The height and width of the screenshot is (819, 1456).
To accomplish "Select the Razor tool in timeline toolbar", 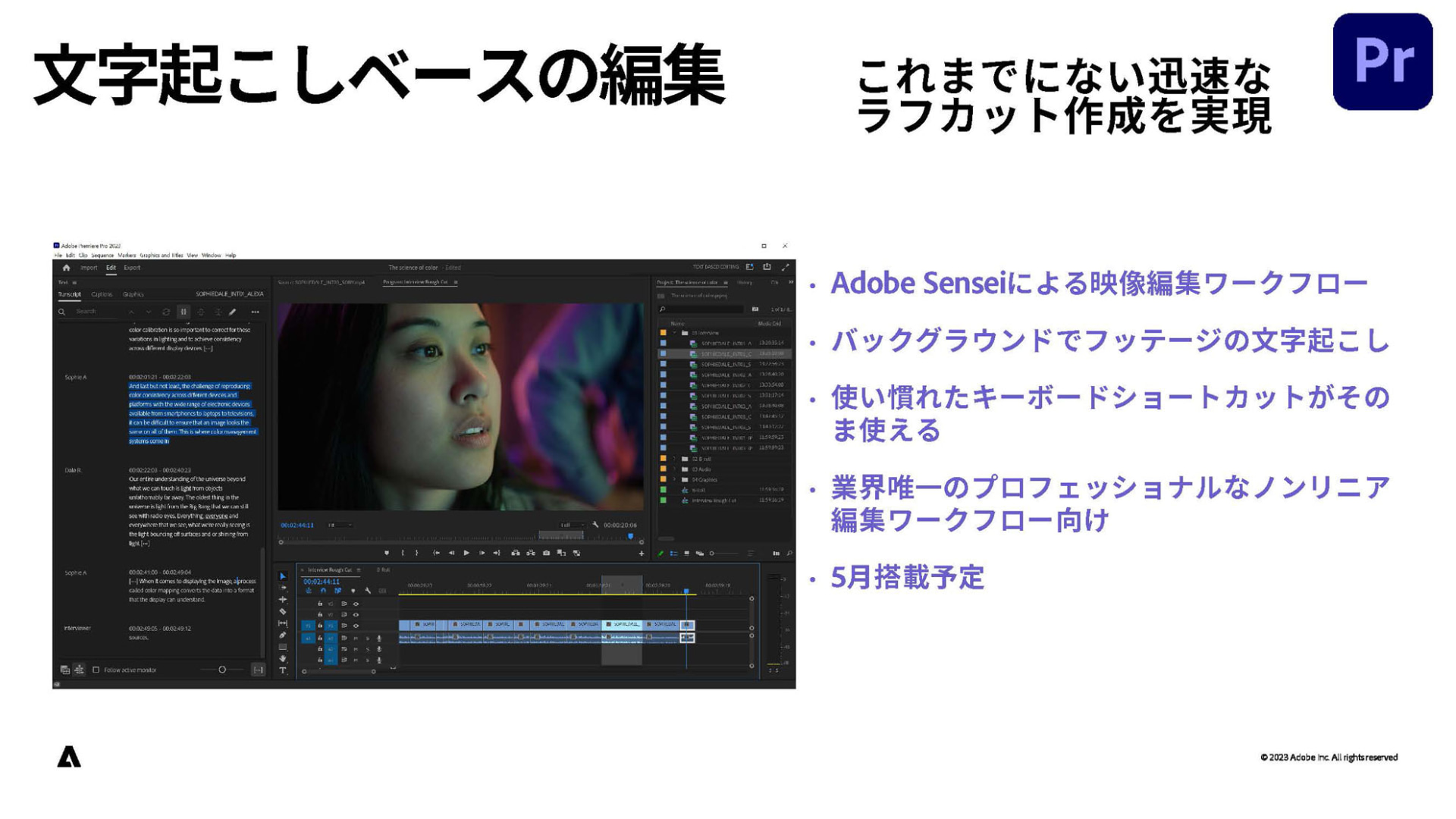I will pos(283,612).
